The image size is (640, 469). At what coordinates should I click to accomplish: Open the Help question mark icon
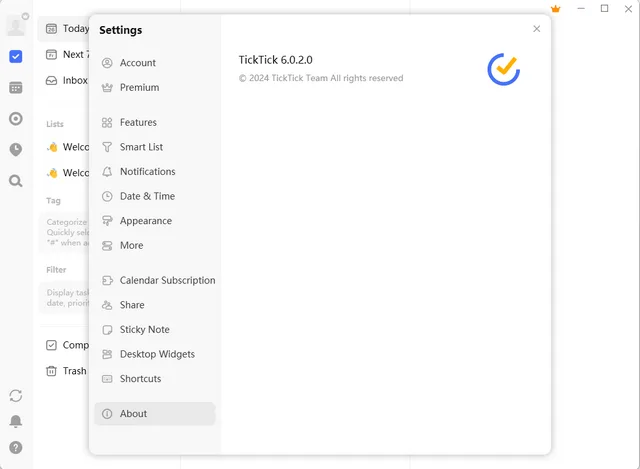[16, 447]
